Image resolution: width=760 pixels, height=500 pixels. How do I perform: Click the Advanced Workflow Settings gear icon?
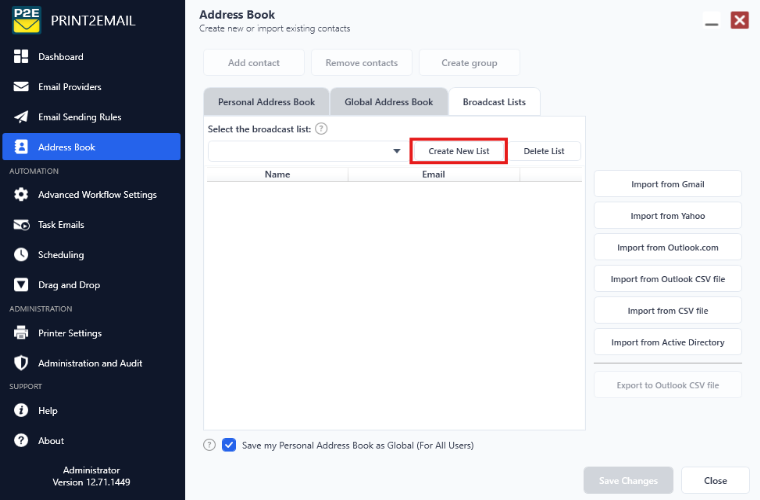click(x=21, y=194)
